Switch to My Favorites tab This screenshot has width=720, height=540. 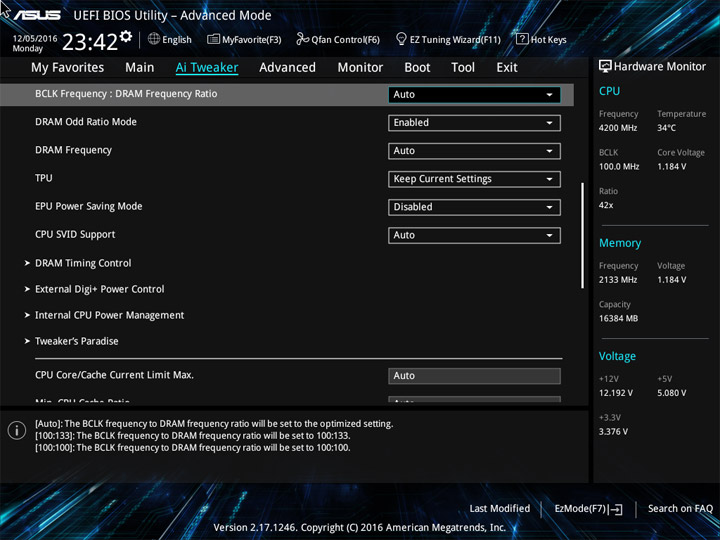click(x=68, y=68)
